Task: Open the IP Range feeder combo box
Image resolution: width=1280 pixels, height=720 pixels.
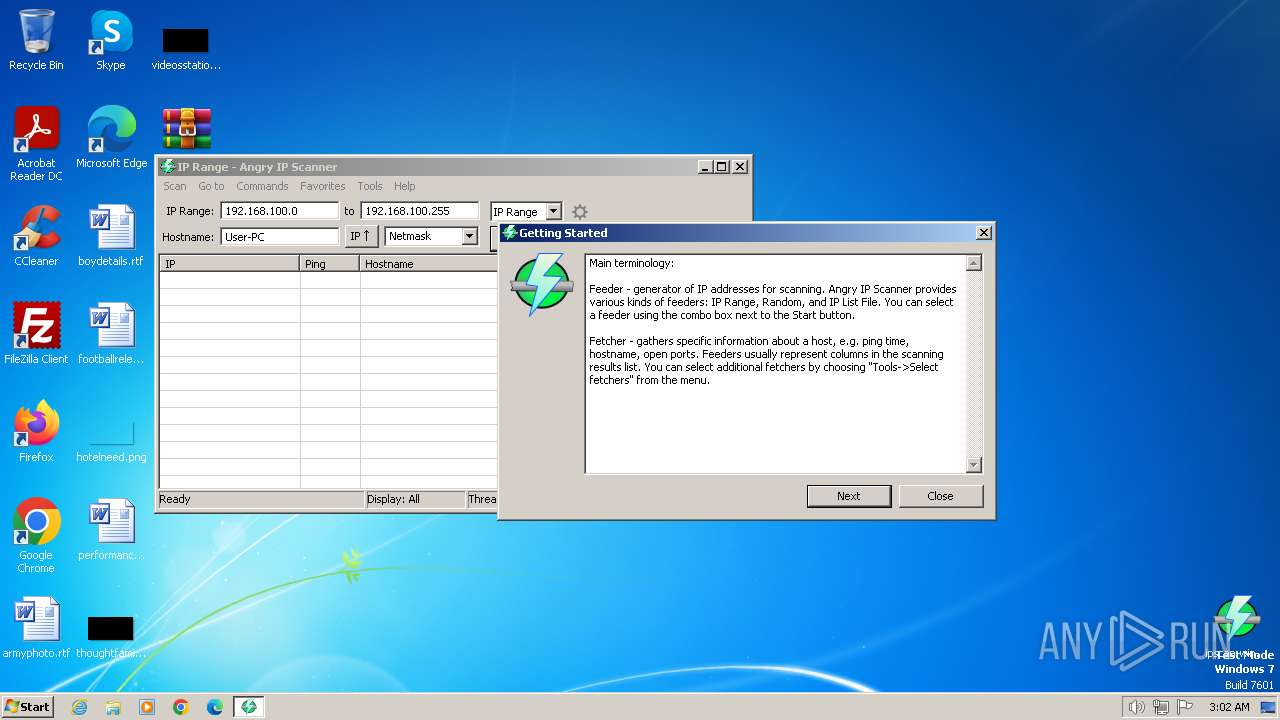Action: (526, 212)
